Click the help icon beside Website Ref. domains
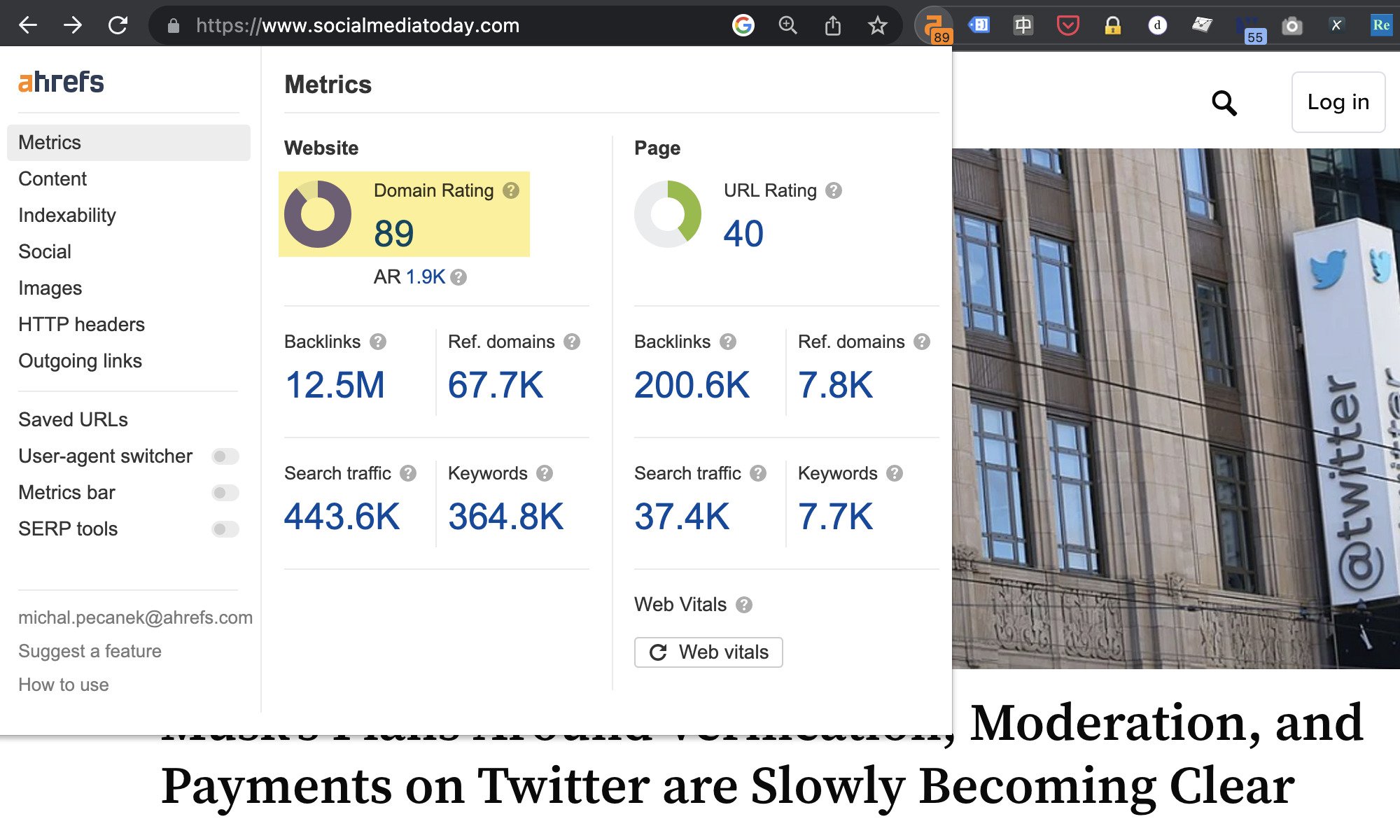The height and width of the screenshot is (840, 1400). pyautogui.click(x=572, y=342)
